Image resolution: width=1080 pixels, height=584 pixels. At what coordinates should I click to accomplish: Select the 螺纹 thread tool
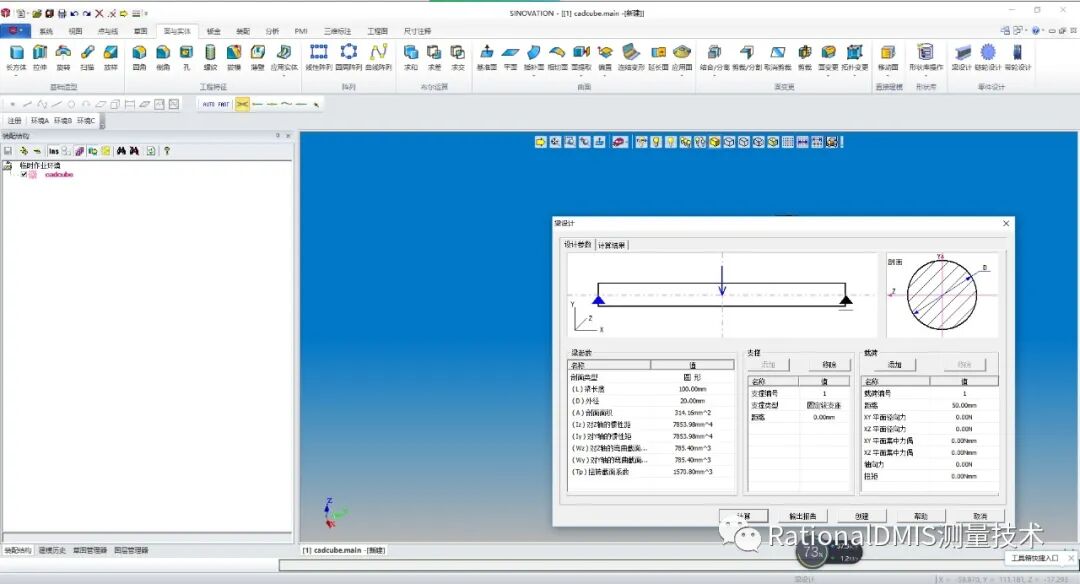point(211,56)
